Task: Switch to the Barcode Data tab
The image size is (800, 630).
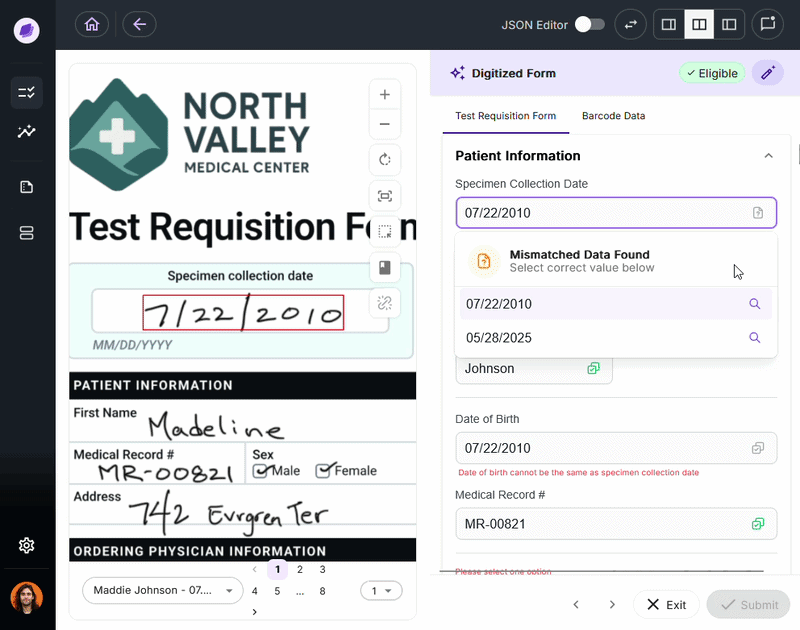Action: click(613, 116)
